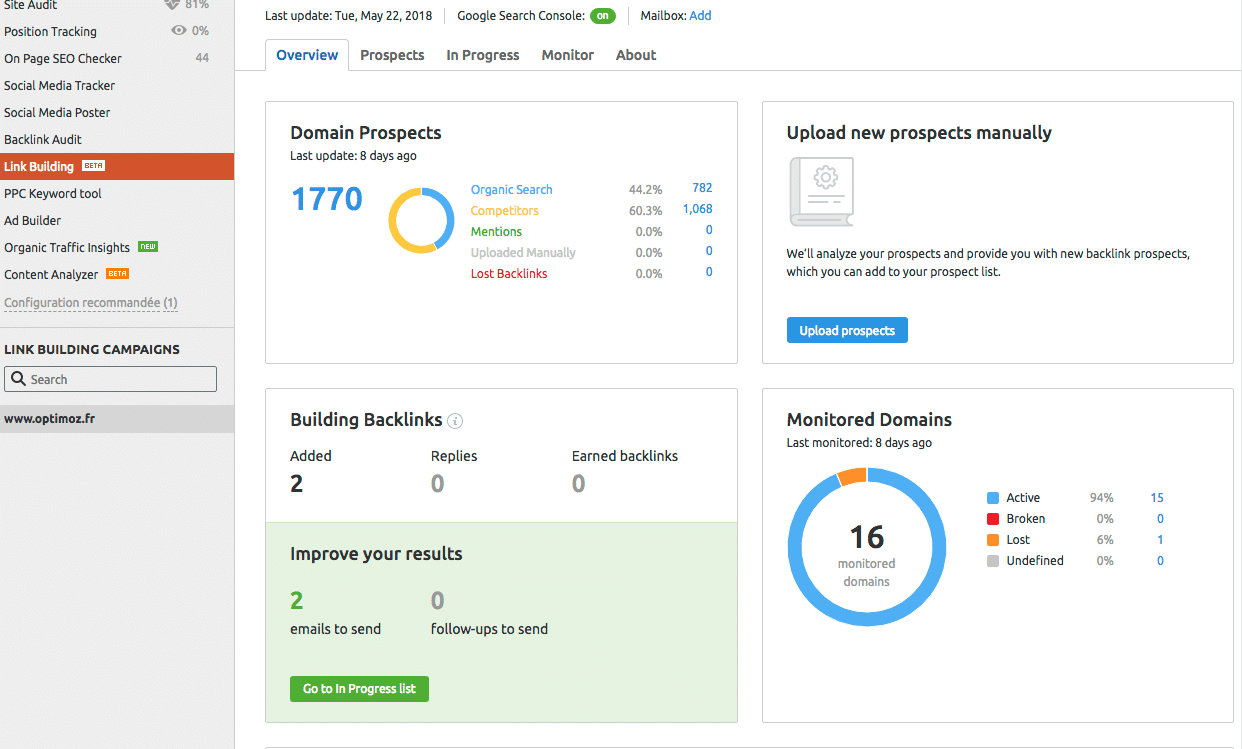Open Ad Builder tool
This screenshot has width=1242, height=749.
33,220
